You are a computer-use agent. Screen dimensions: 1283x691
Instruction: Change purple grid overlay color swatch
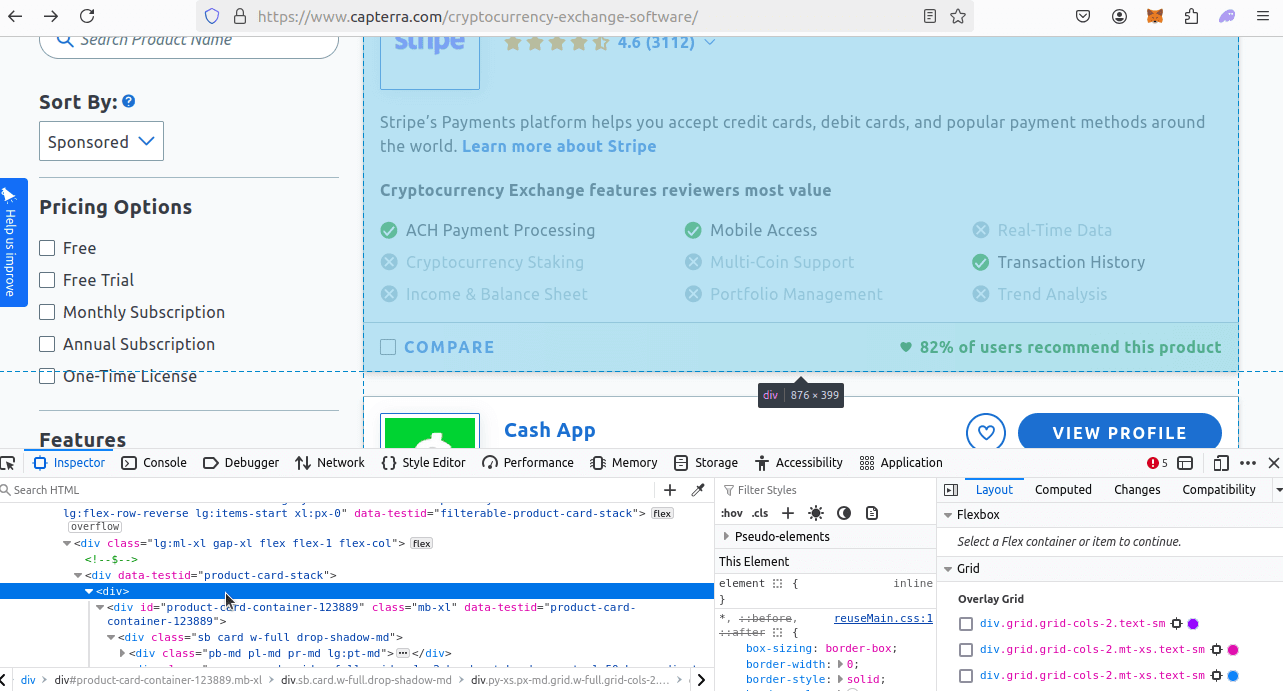pyautogui.click(x=1193, y=624)
